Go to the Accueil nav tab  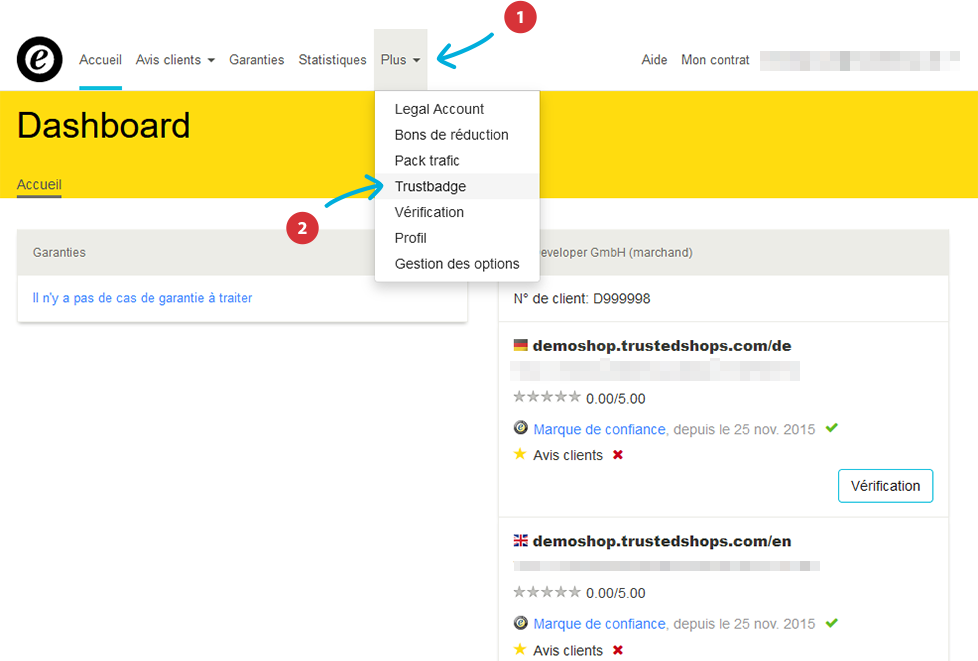(x=100, y=60)
